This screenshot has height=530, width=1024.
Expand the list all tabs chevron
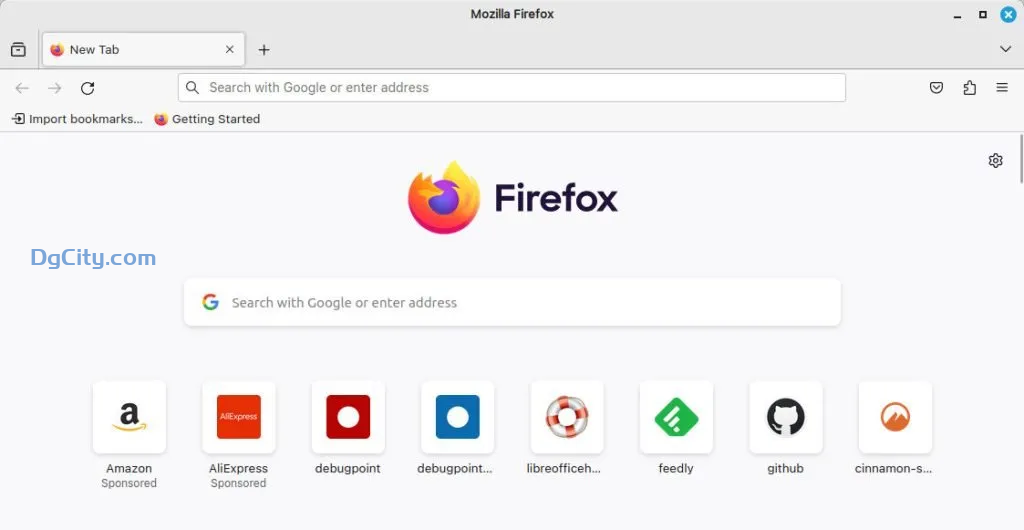pos(1006,49)
